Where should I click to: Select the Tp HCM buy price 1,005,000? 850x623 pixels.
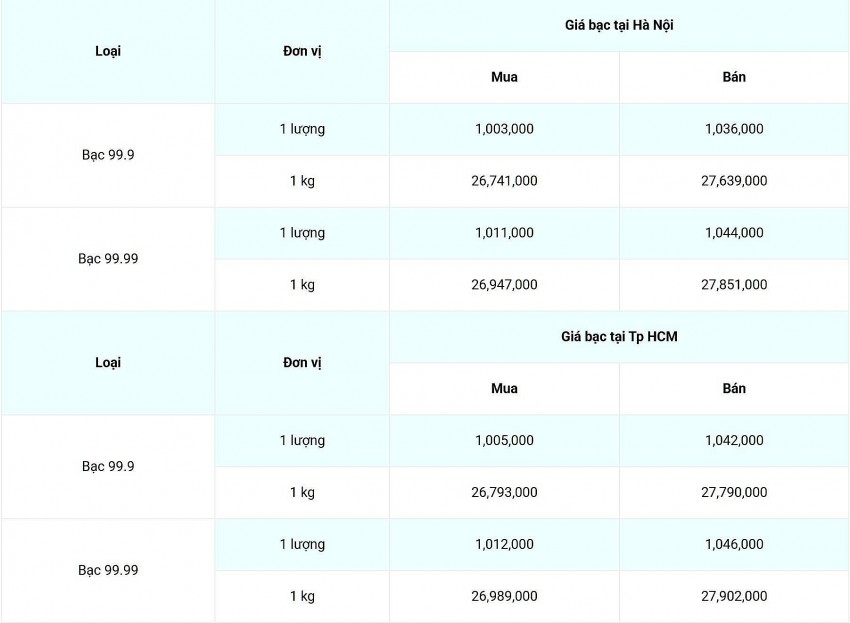click(x=504, y=440)
